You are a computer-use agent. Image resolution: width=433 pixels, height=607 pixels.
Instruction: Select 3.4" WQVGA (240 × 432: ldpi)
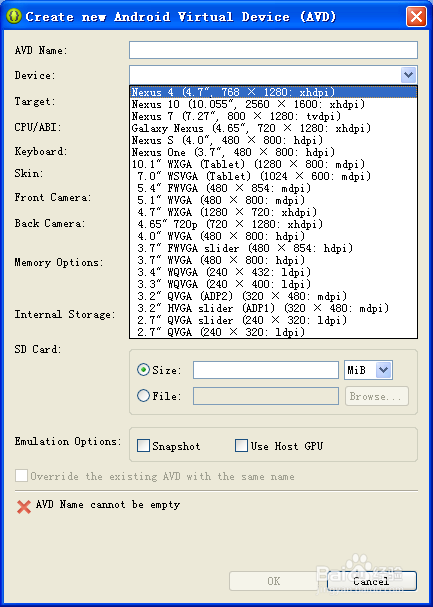273,272
